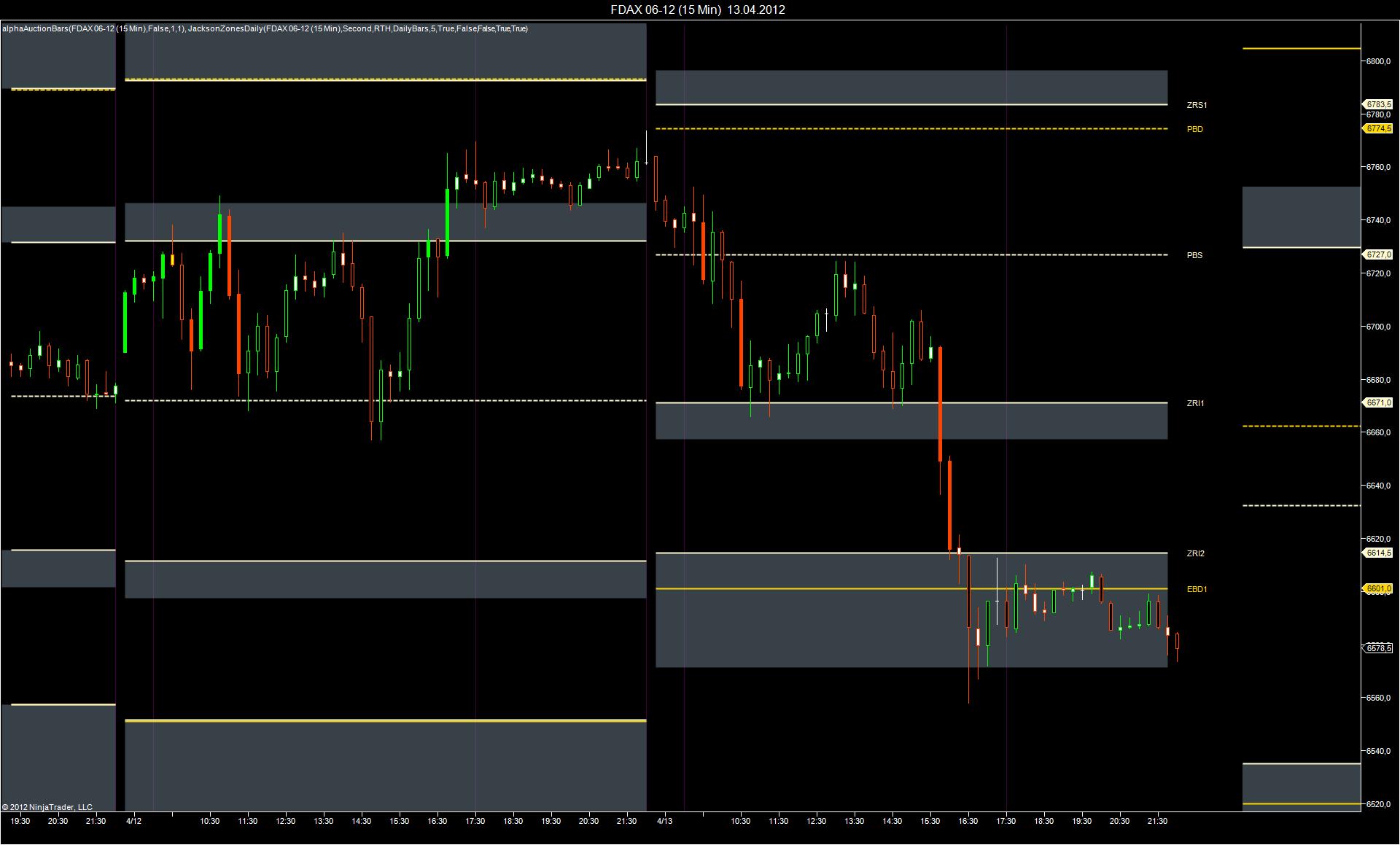Viewport: 1400px width, 845px height.
Task: Click the NinjaTrader copyright text
Action: pos(47,807)
